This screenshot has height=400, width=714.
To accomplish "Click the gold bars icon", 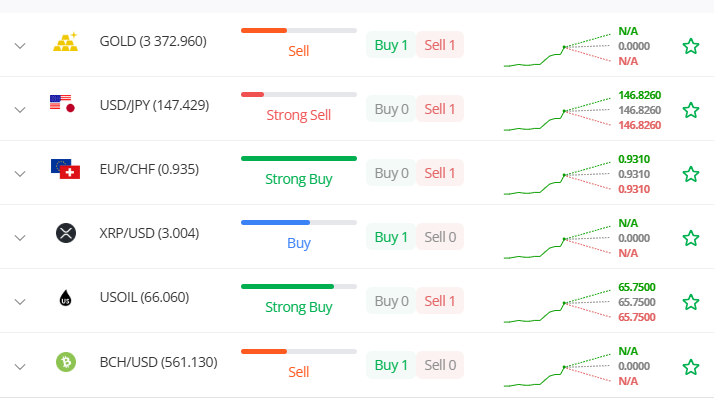I will pyautogui.click(x=66, y=42).
